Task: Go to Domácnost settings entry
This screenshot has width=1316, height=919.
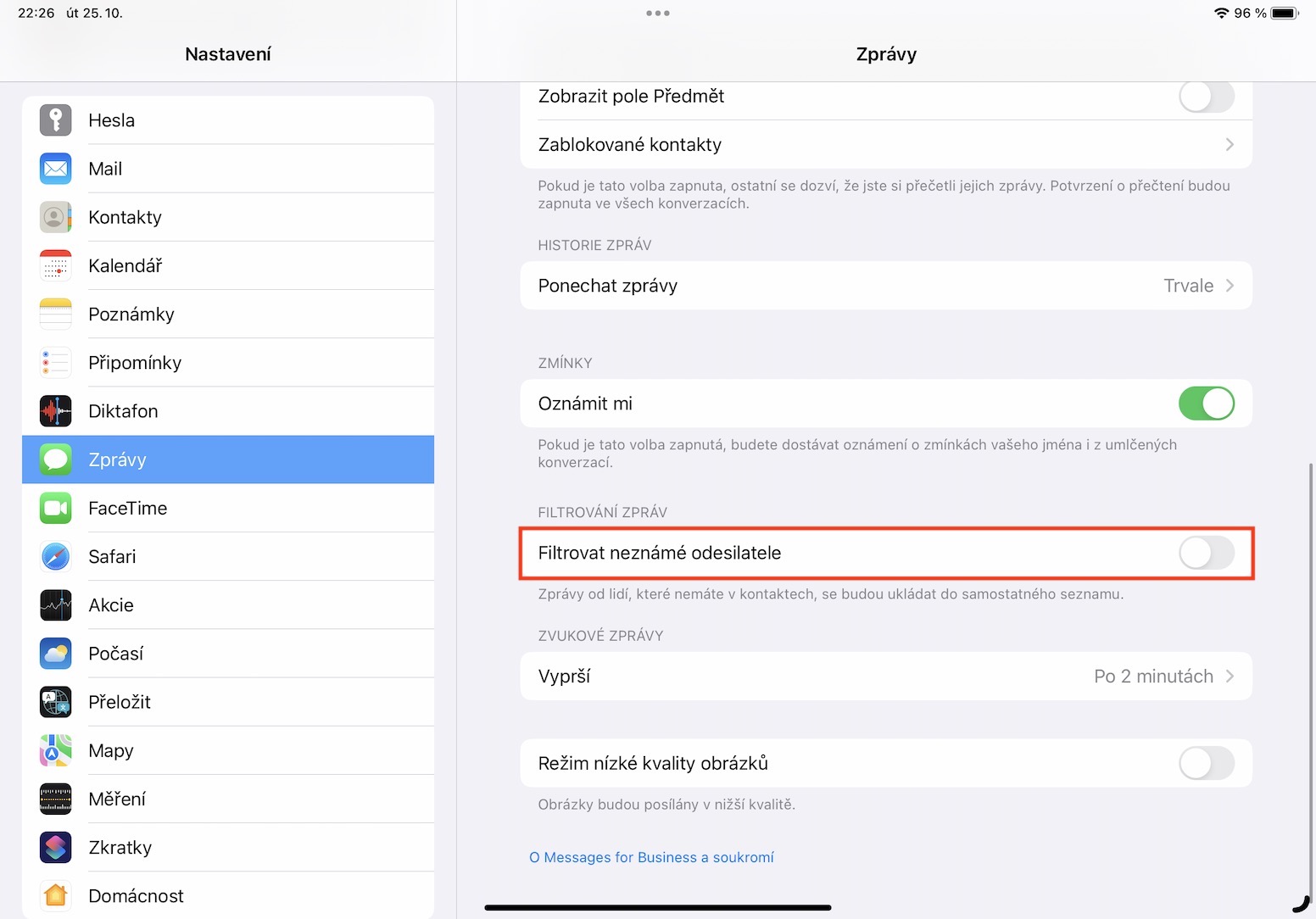Action: coord(136,896)
